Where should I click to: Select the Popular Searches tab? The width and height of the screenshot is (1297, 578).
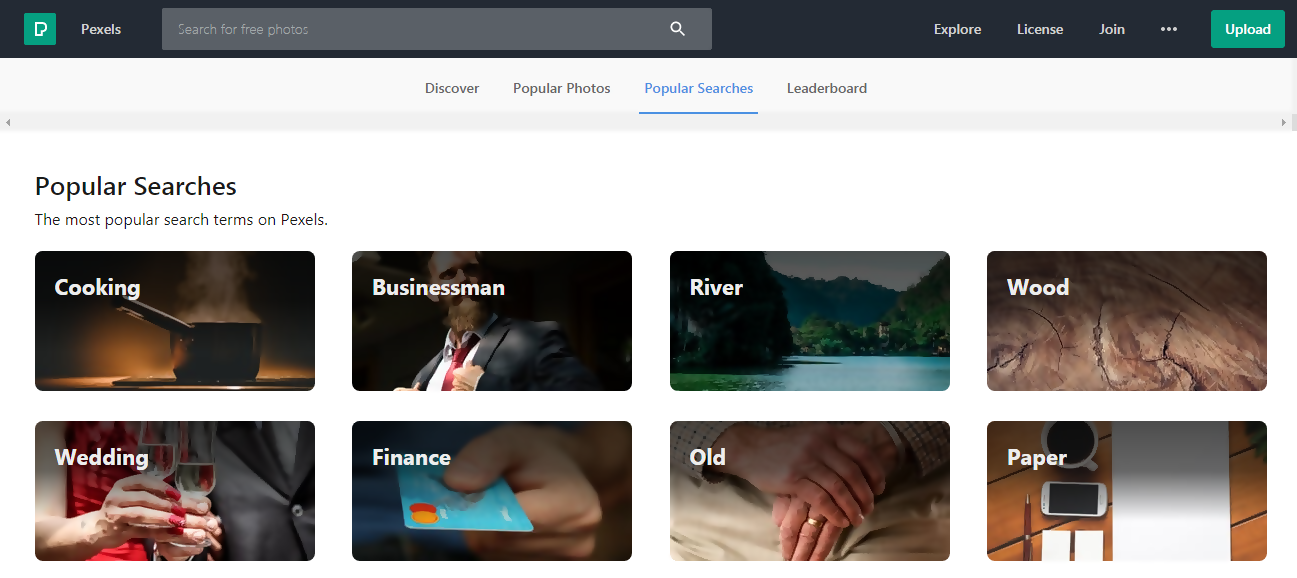click(x=699, y=88)
